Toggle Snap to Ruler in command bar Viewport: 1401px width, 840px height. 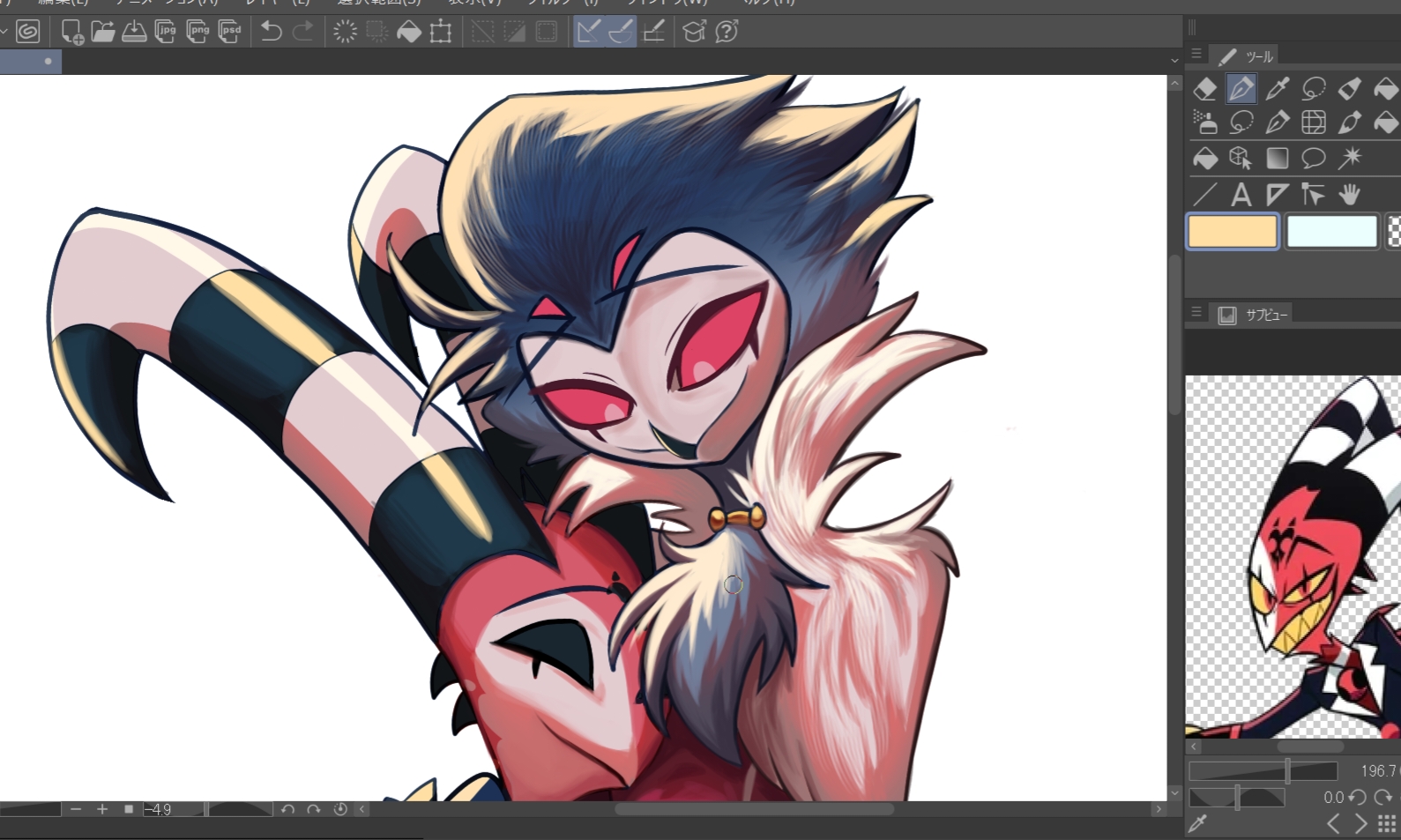click(588, 32)
